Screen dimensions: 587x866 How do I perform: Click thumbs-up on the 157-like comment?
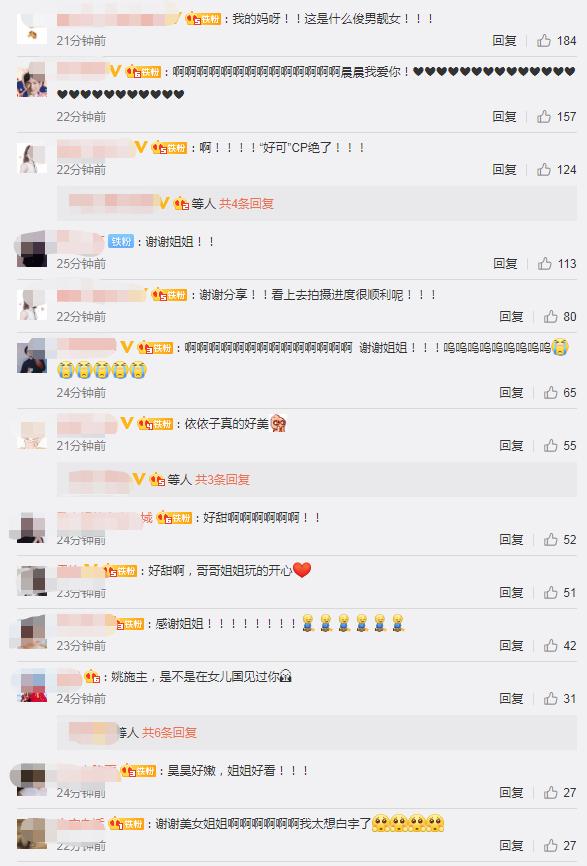(544, 117)
